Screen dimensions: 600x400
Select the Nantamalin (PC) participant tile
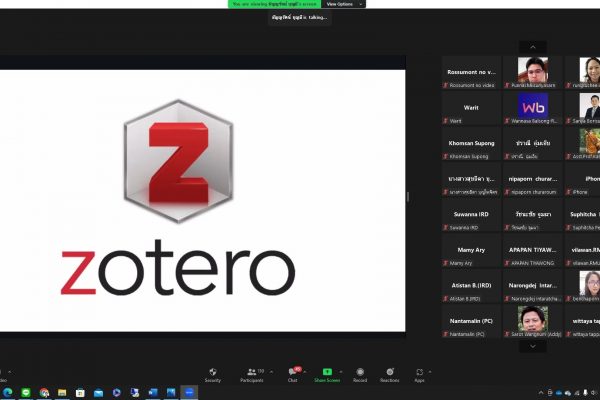(x=471, y=322)
